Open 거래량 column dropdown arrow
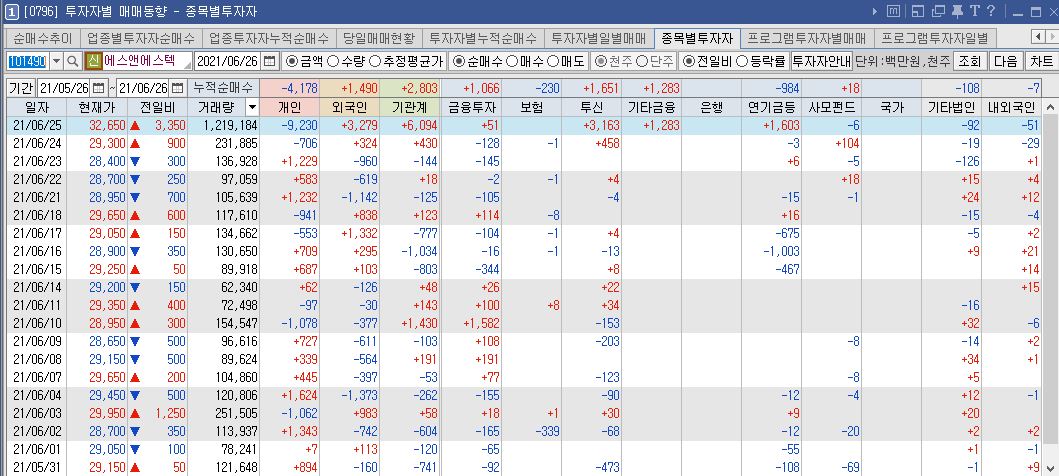The width and height of the screenshot is (1059, 476). pos(252,107)
